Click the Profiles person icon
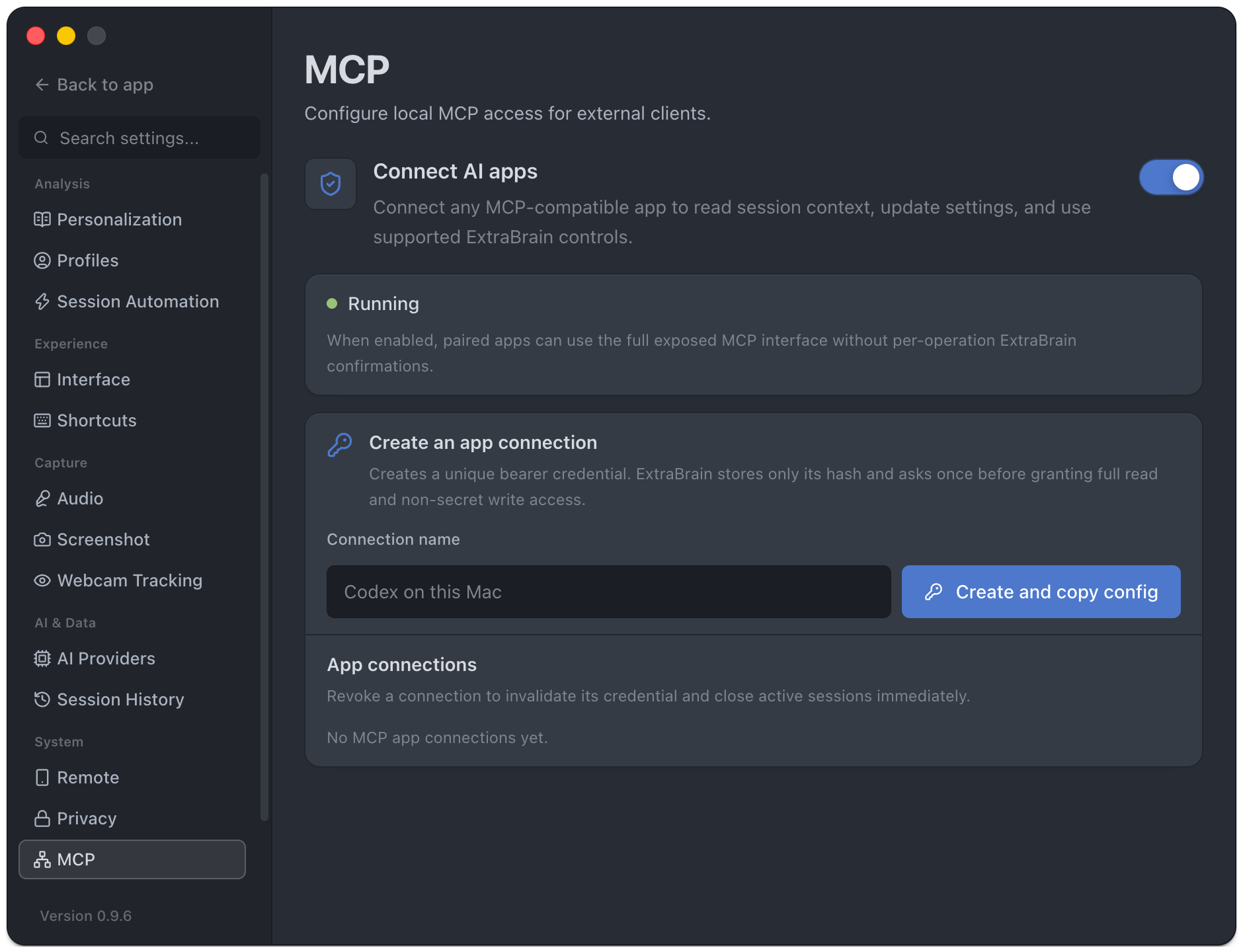The width and height of the screenshot is (1243, 952). [x=42, y=260]
